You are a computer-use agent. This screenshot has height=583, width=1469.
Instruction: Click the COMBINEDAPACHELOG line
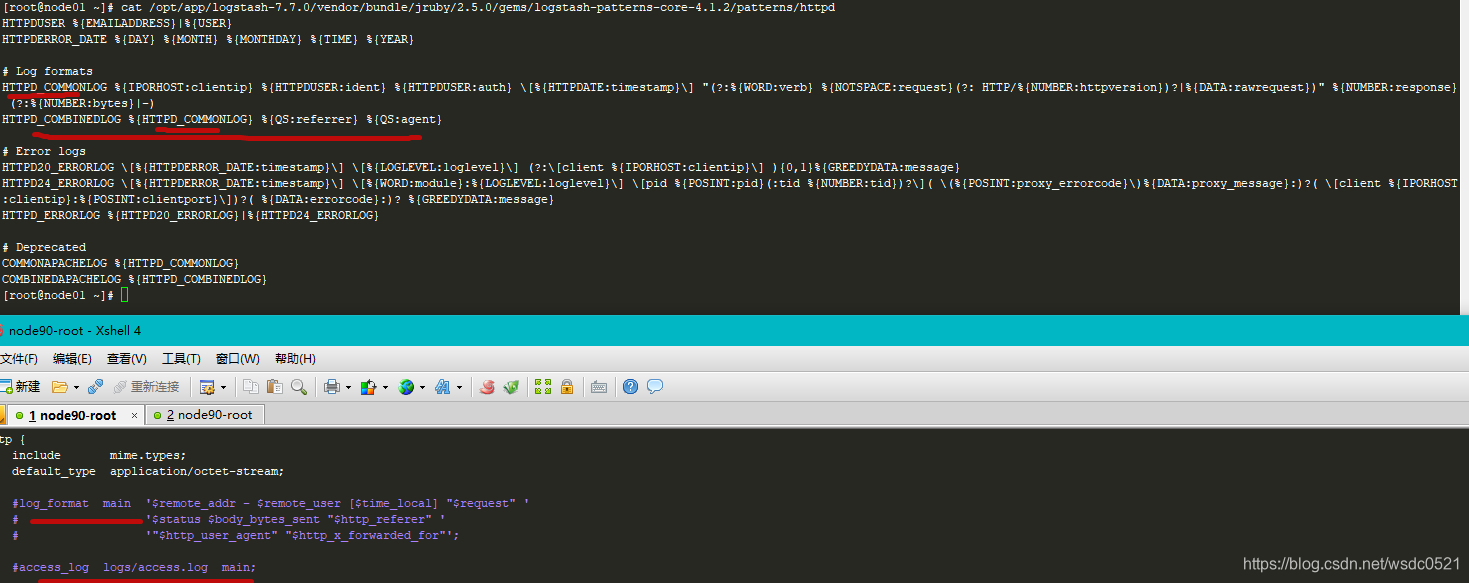[134, 279]
